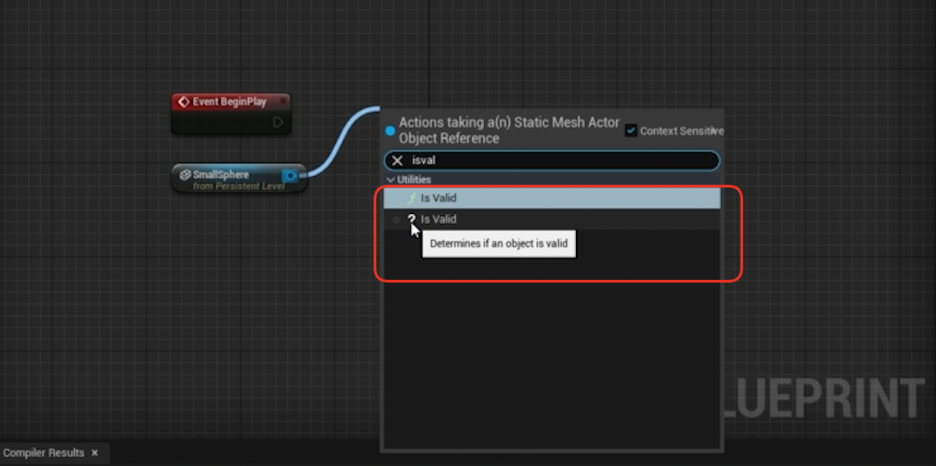Image resolution: width=936 pixels, height=466 pixels.
Task: Click the Event BeginPlay node title
Action: [x=229, y=102]
